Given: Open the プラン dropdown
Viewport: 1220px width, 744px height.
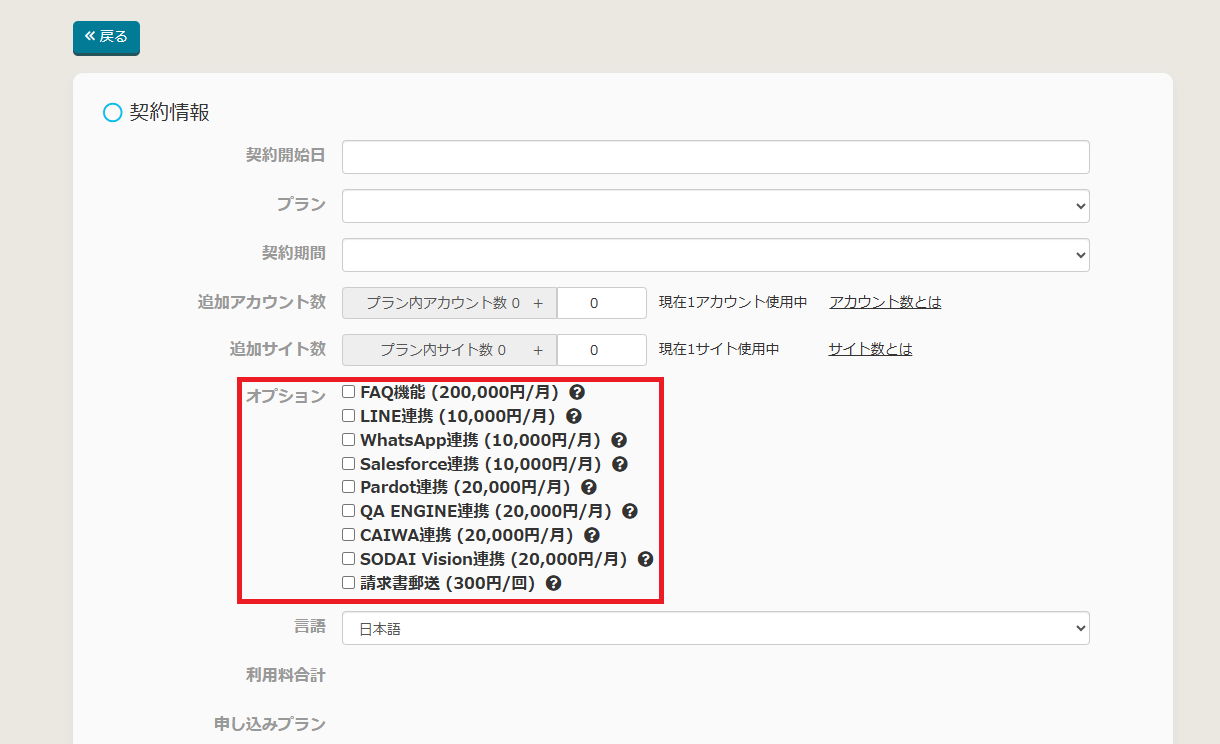Looking at the screenshot, I should click(715, 206).
